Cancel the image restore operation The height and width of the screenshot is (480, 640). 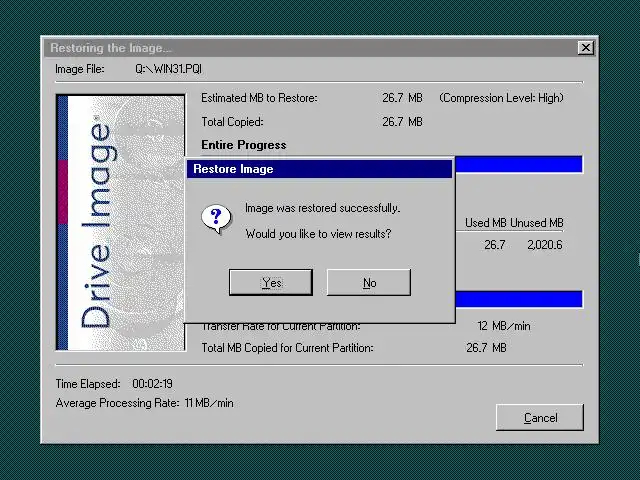point(540,418)
